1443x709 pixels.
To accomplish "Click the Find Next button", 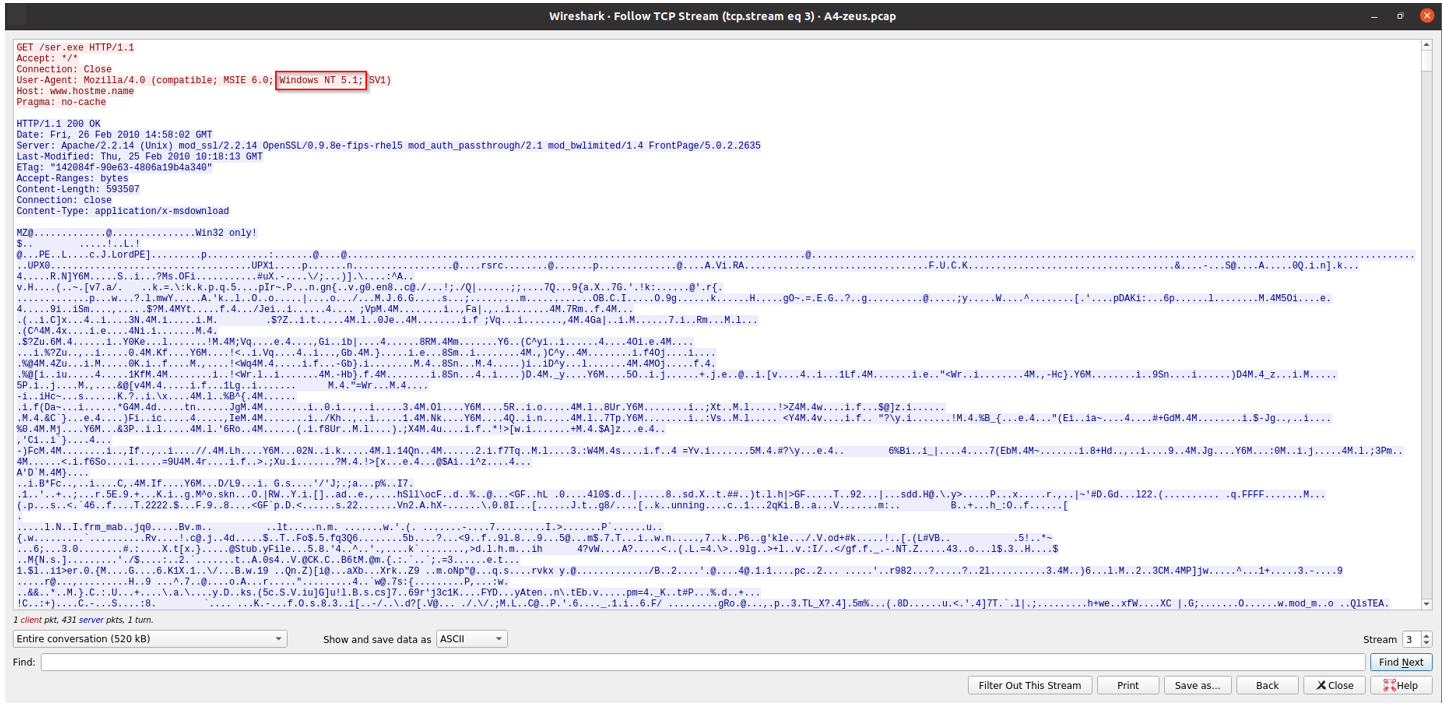I will 1401,662.
